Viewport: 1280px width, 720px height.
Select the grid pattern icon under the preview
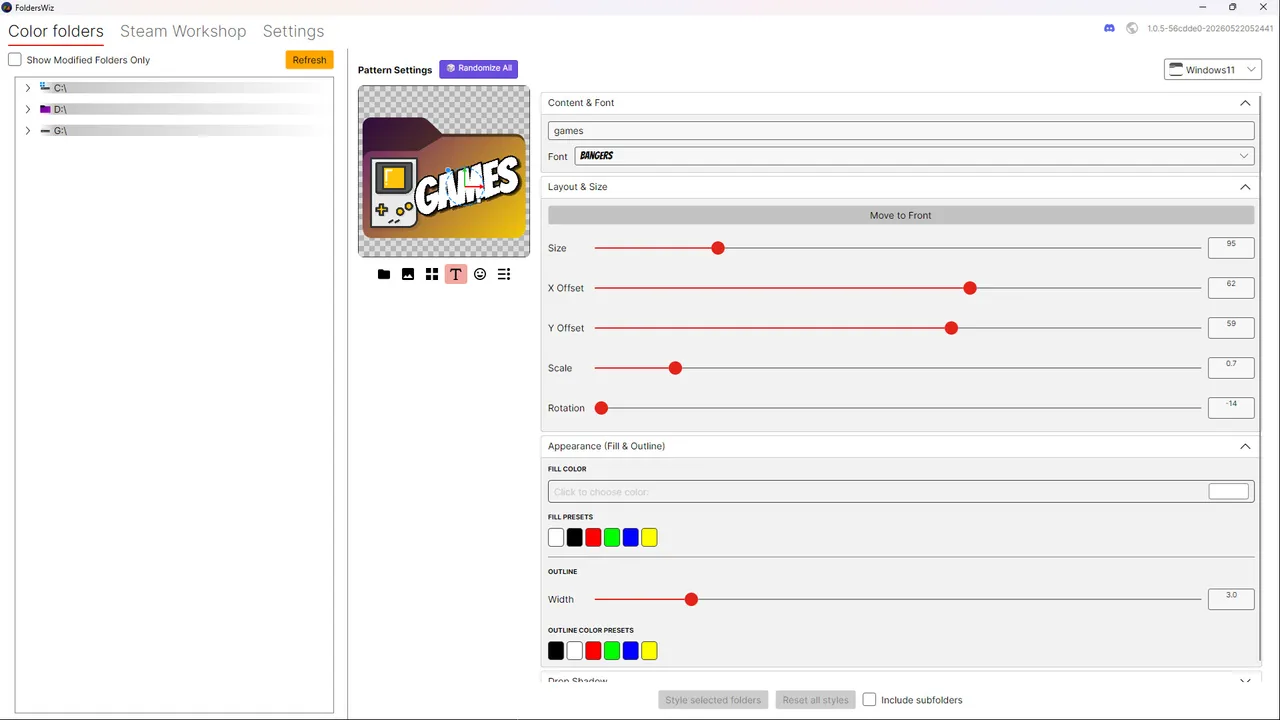click(x=432, y=274)
